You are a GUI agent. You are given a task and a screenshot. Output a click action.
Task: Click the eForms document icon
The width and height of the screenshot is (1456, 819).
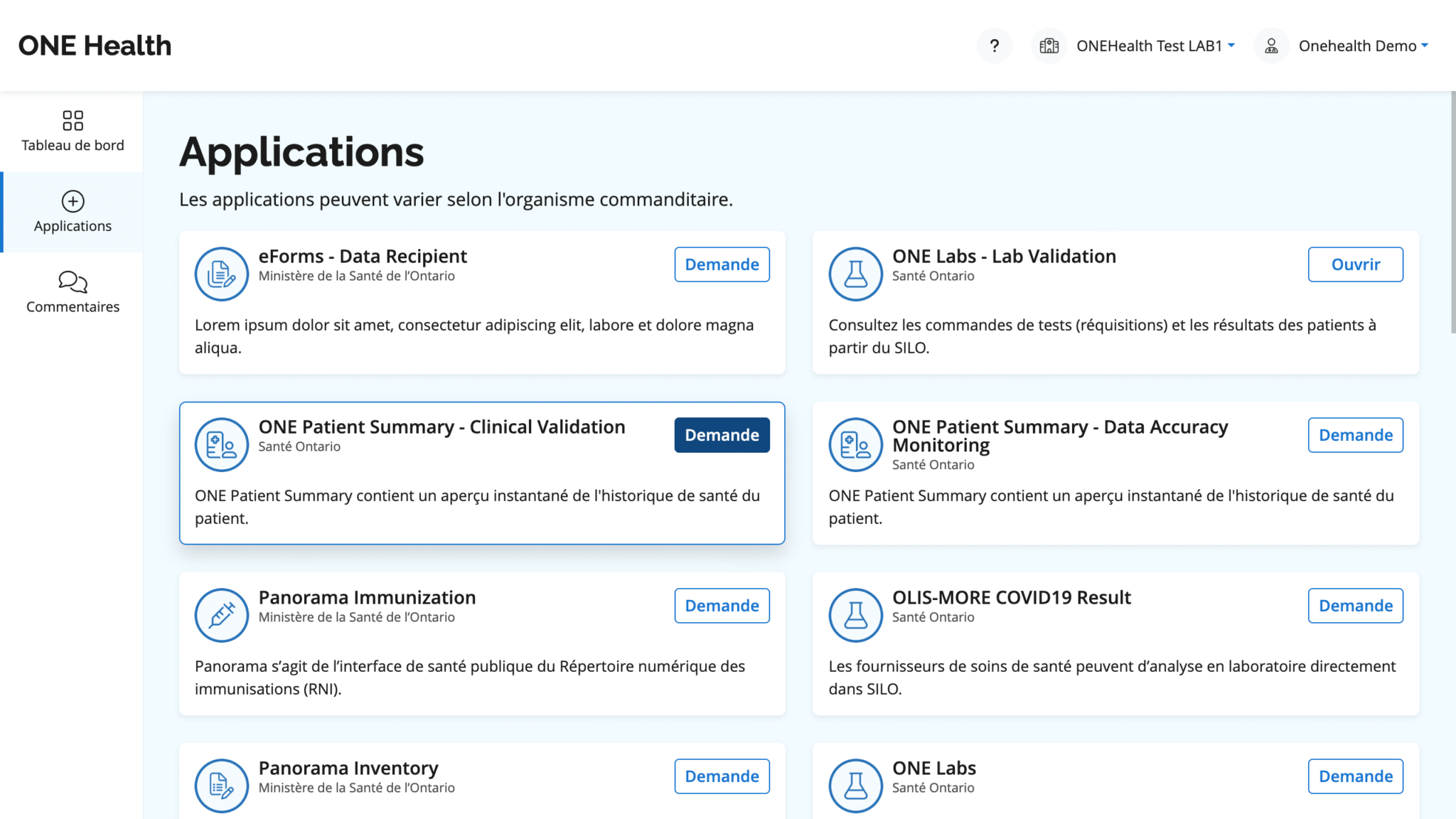(x=221, y=274)
